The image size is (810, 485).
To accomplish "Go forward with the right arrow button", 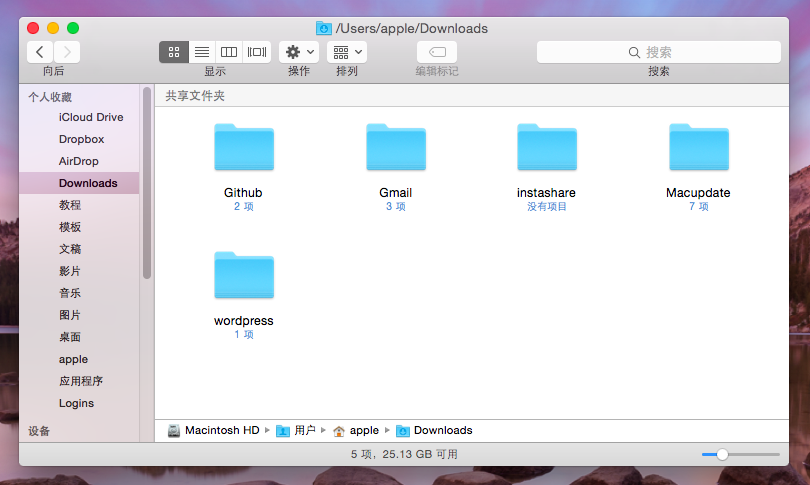I will point(67,52).
